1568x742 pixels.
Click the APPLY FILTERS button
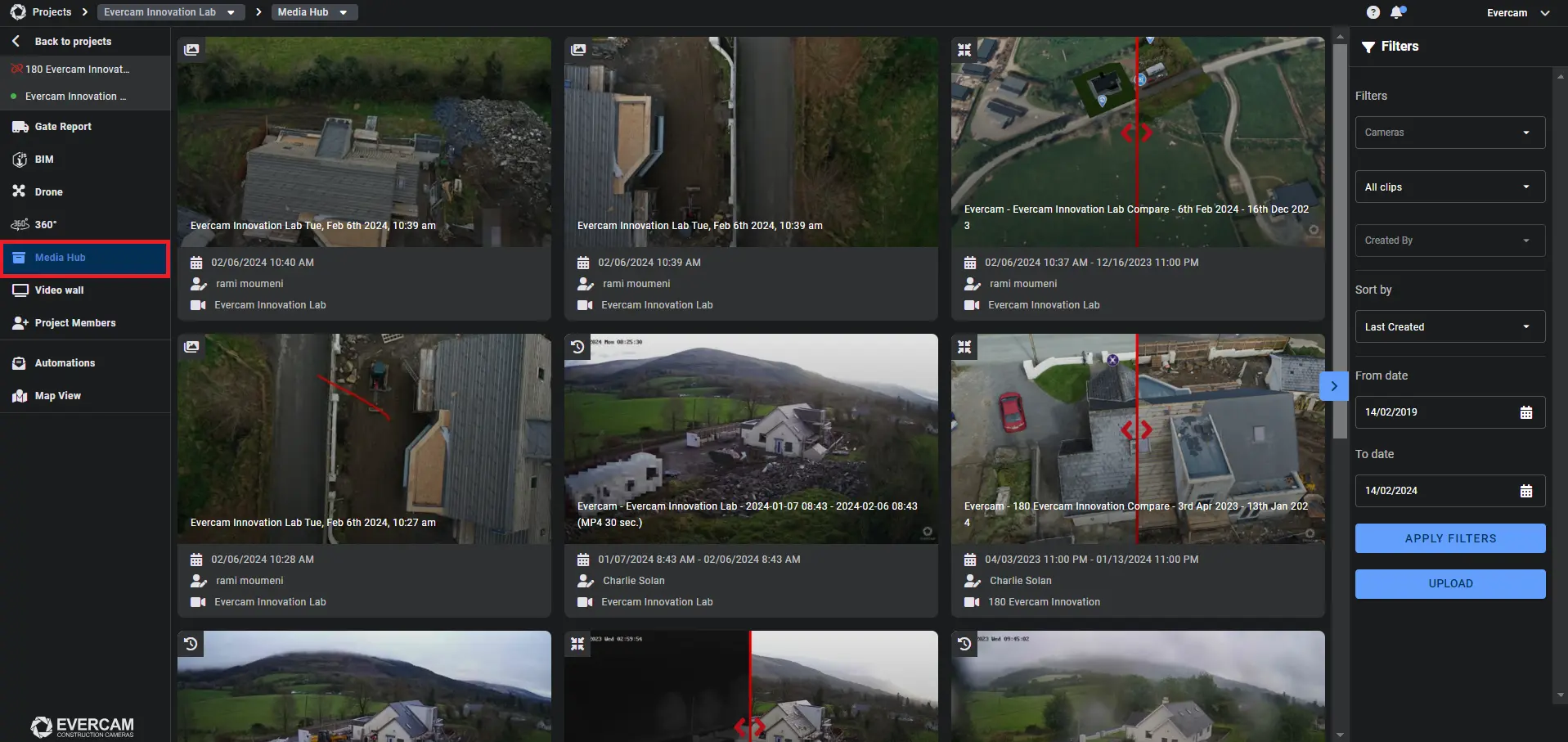click(x=1450, y=538)
